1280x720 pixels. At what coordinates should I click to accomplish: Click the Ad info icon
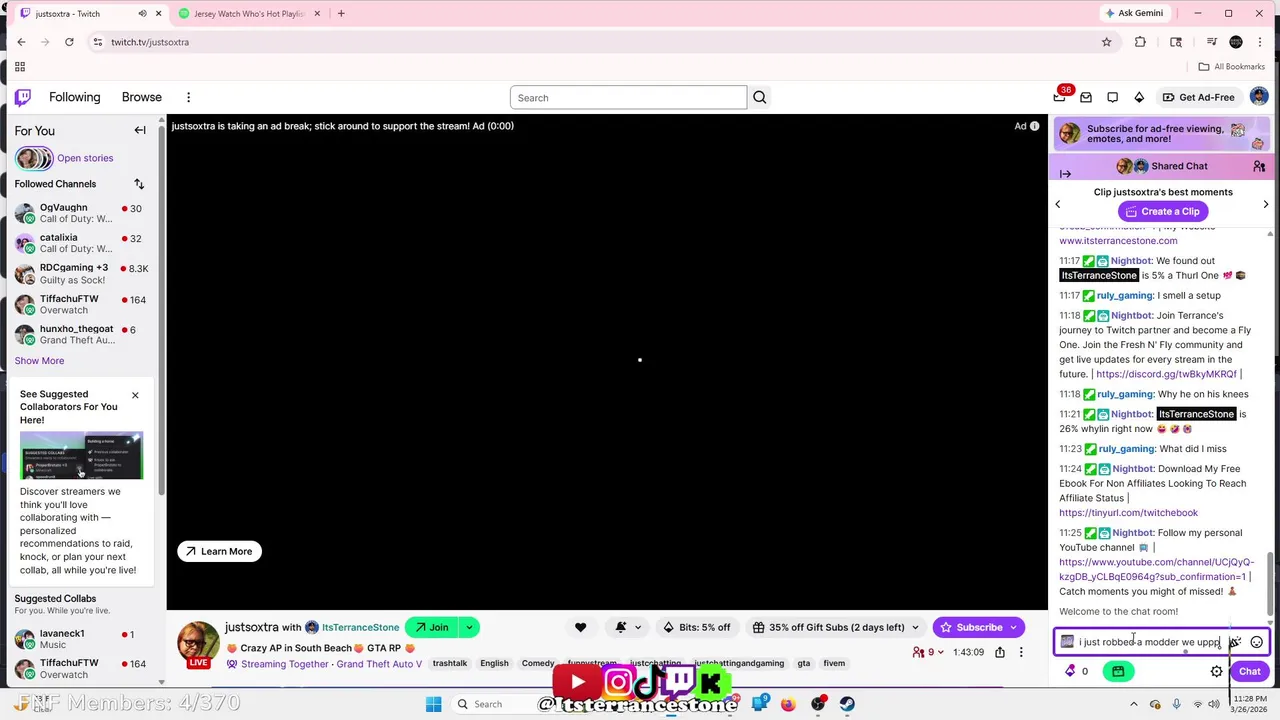(1034, 126)
